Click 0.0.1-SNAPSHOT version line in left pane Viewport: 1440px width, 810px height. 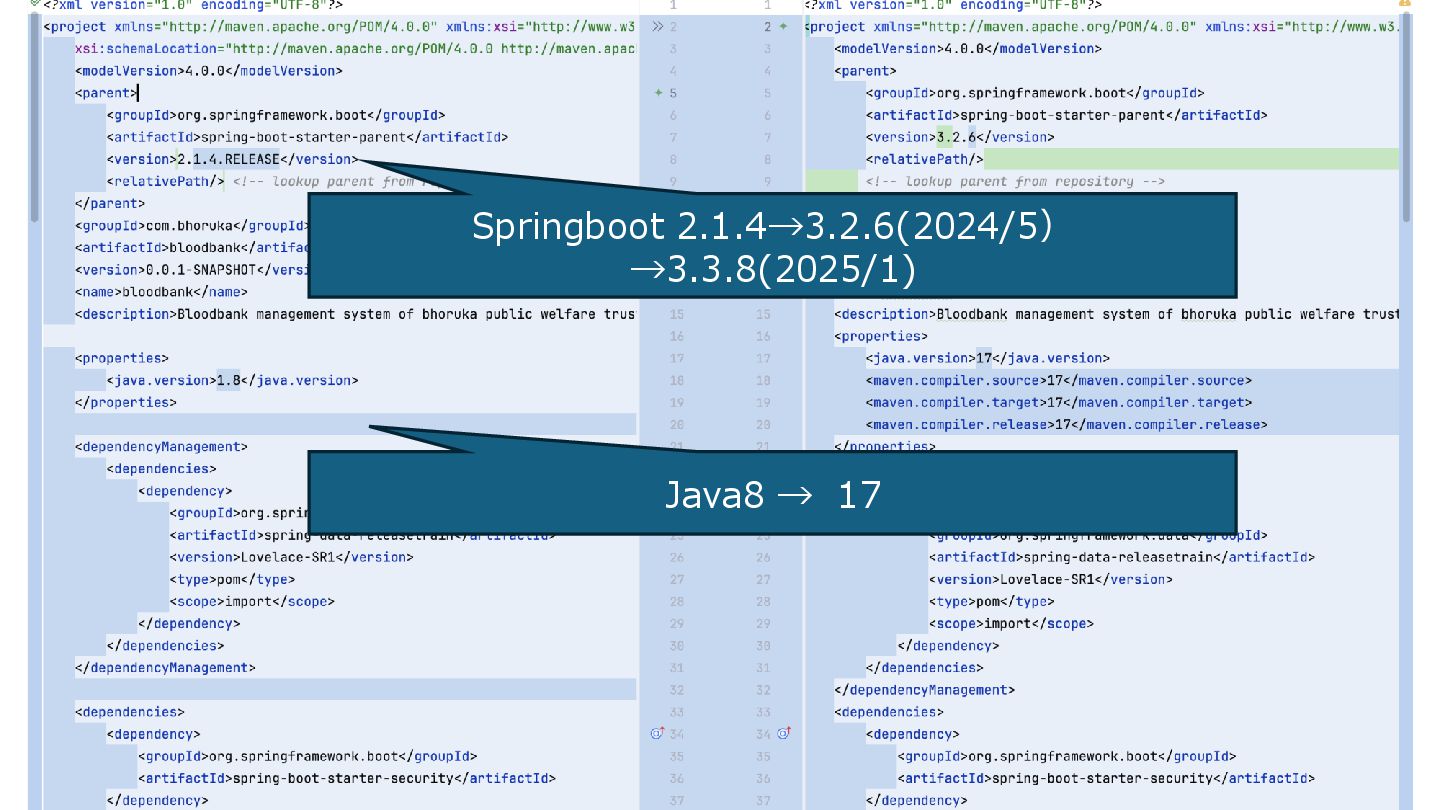(190, 270)
